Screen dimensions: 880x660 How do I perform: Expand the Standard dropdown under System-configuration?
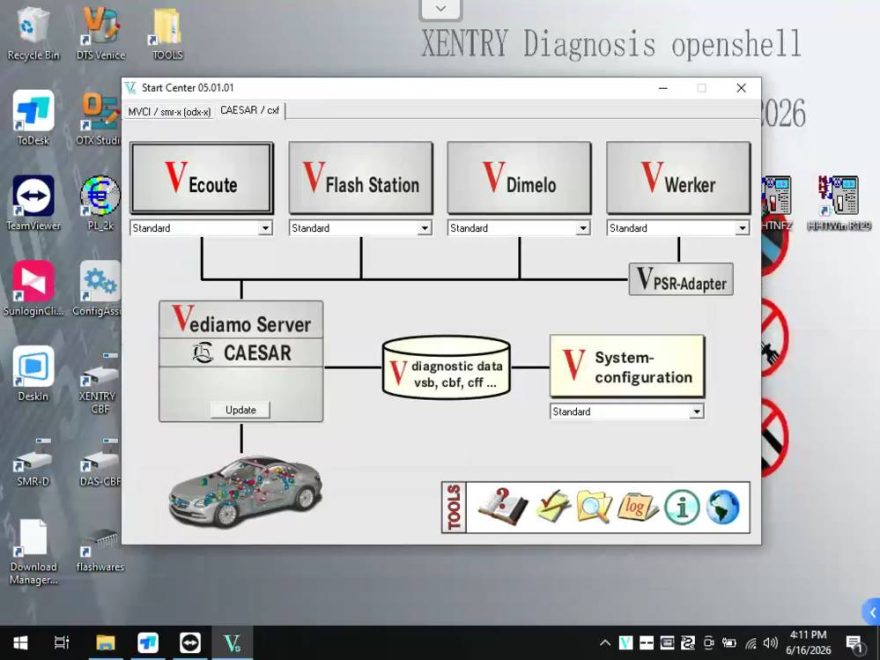coord(696,411)
